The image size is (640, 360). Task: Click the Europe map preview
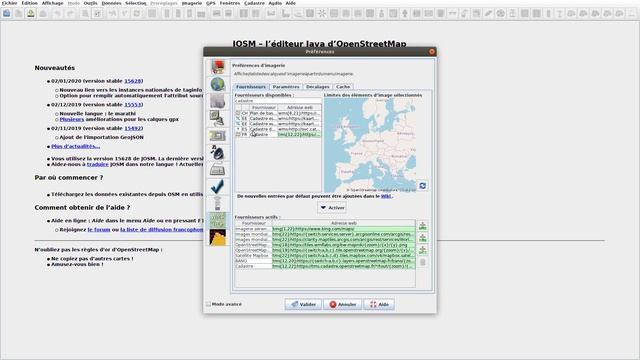click(370, 145)
